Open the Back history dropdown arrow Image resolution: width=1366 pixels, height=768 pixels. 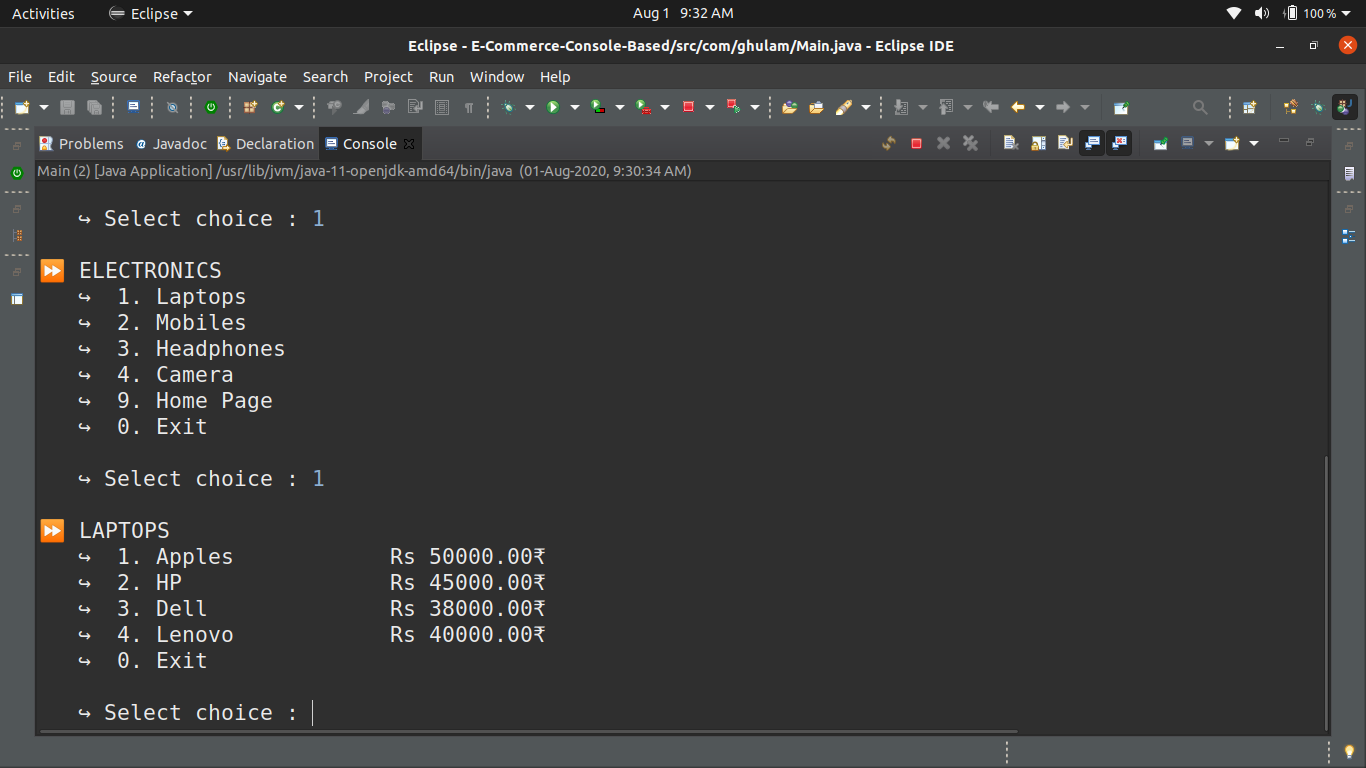click(1040, 107)
